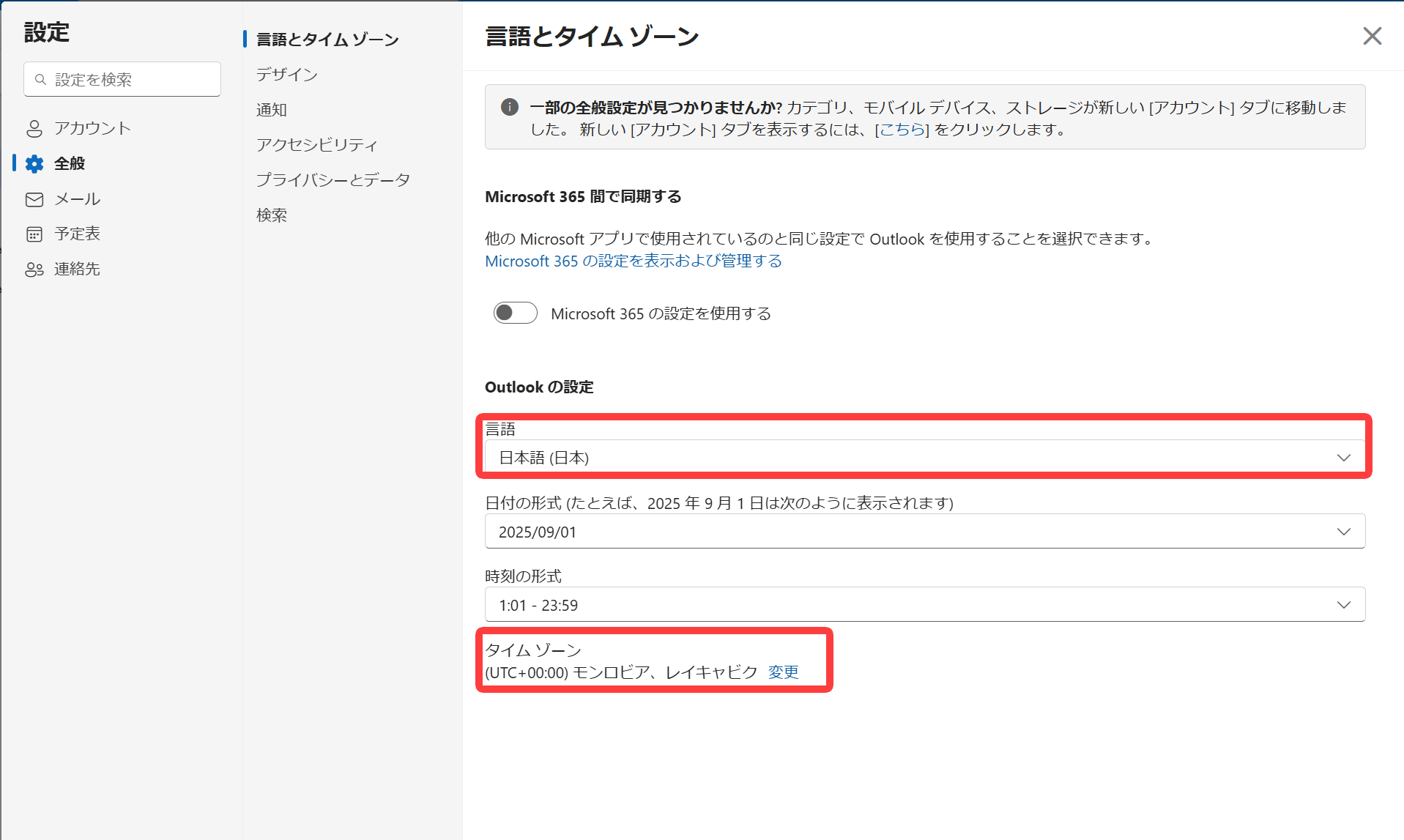
Task: Select 言語とタイム ゾーン submenu item
Action: 327,39
